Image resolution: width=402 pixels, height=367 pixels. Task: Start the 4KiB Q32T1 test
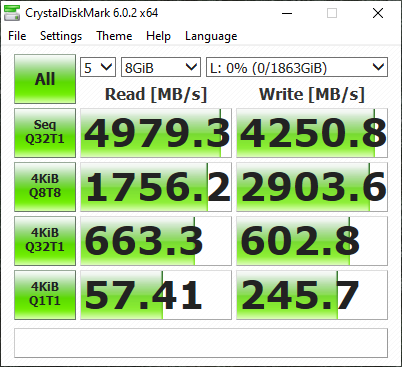(x=45, y=241)
